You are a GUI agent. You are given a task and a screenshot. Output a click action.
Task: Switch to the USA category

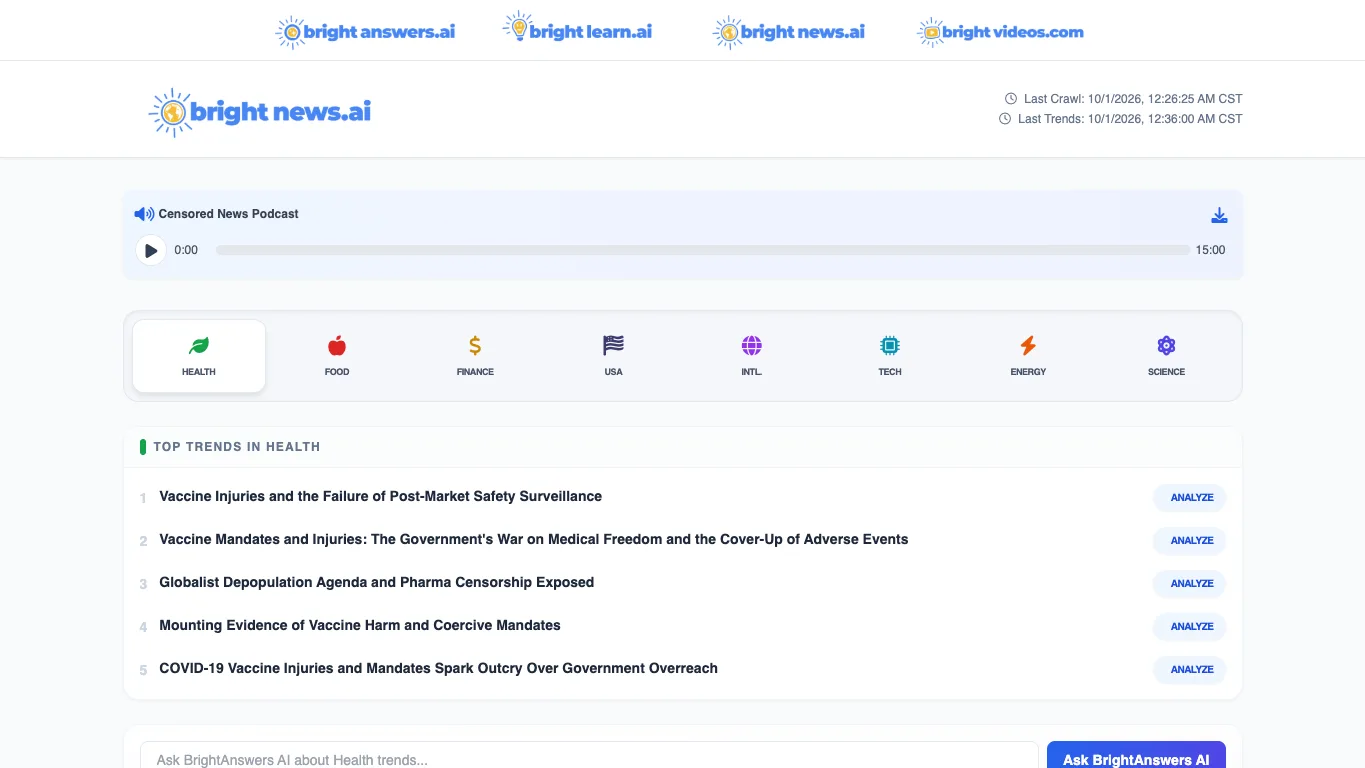613,356
